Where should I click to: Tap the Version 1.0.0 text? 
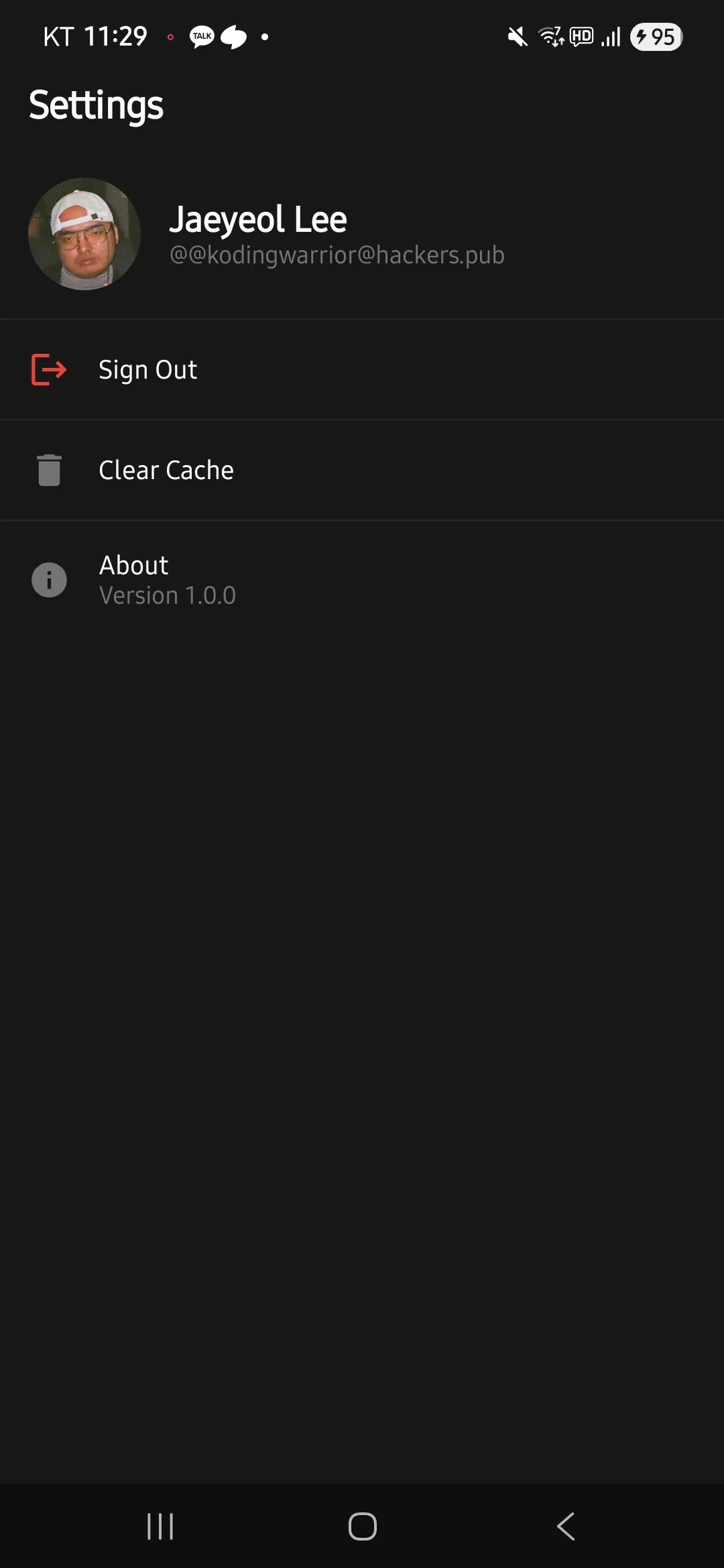168,596
